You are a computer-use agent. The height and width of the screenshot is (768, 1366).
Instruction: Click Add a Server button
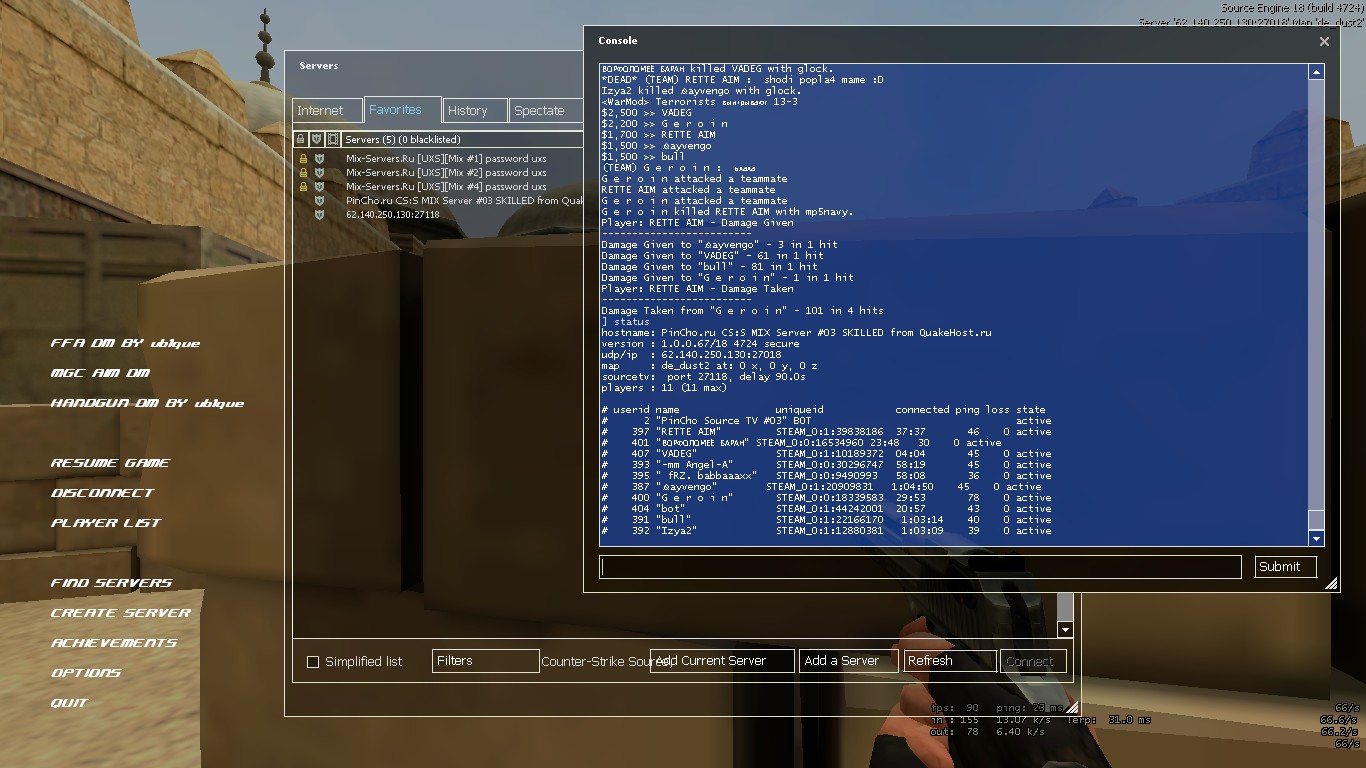(x=847, y=661)
